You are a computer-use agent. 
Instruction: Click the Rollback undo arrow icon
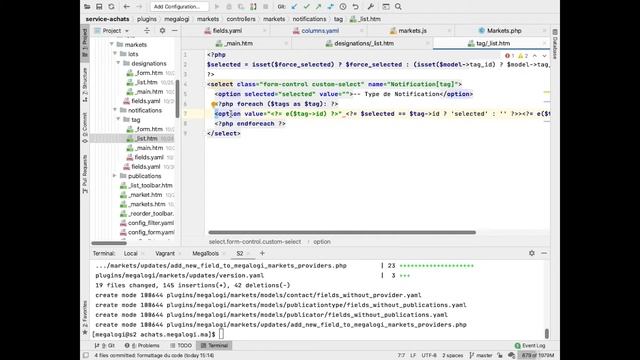tap(356, 7)
